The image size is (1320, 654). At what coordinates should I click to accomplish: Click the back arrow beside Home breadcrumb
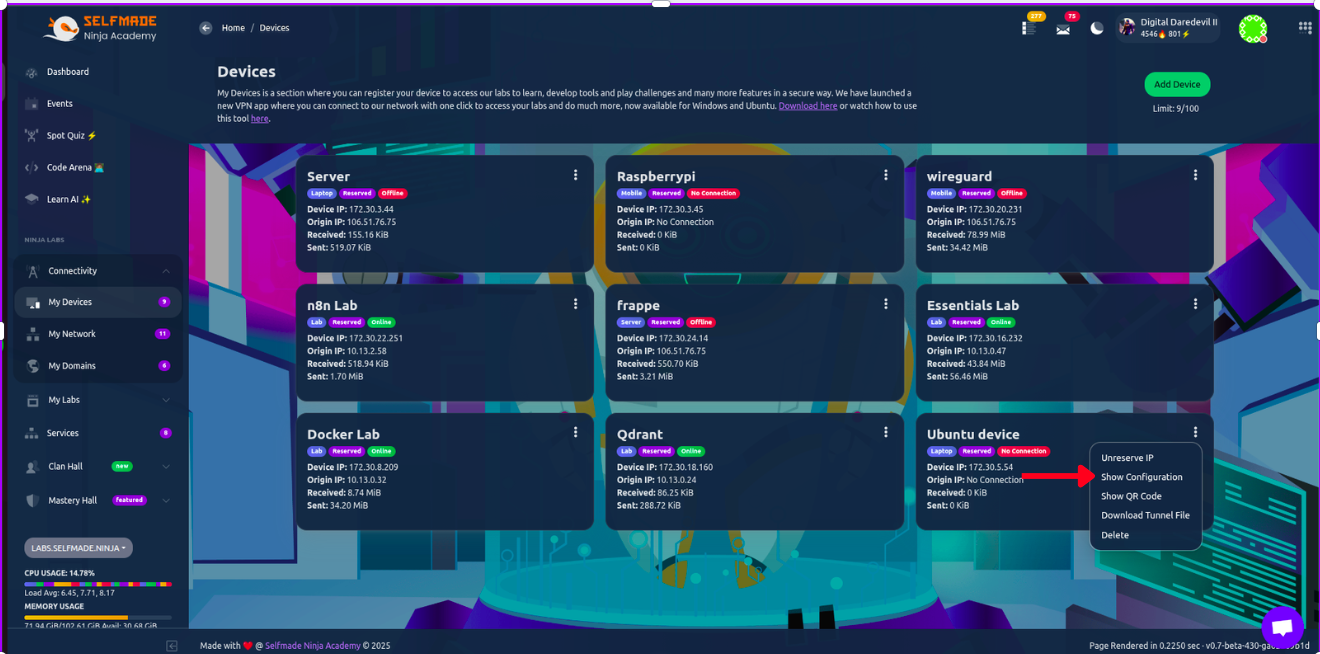206,28
